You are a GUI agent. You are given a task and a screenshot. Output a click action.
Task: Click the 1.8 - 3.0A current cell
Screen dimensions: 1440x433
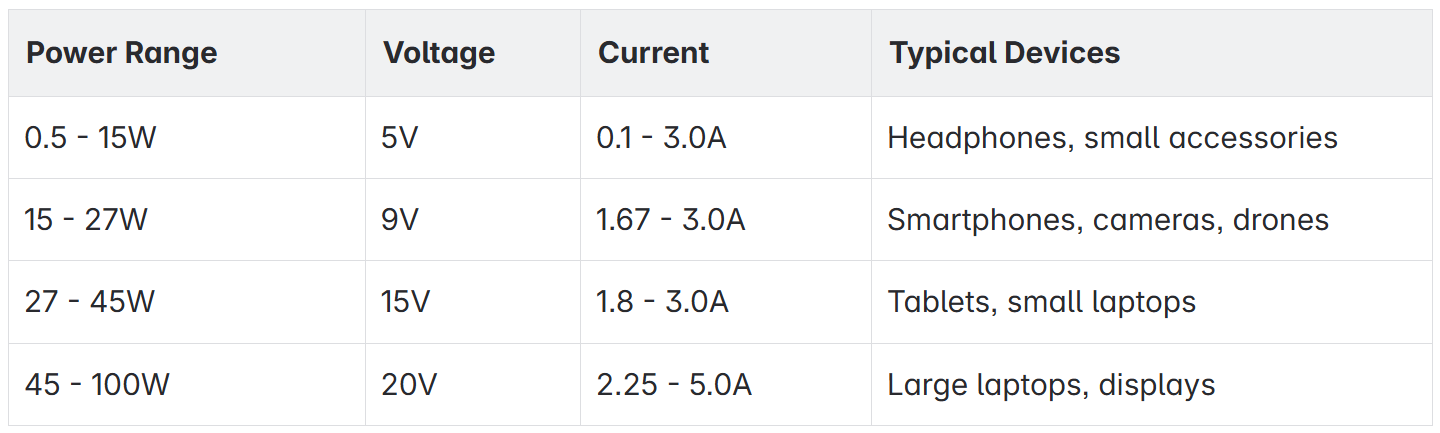[x=662, y=302]
